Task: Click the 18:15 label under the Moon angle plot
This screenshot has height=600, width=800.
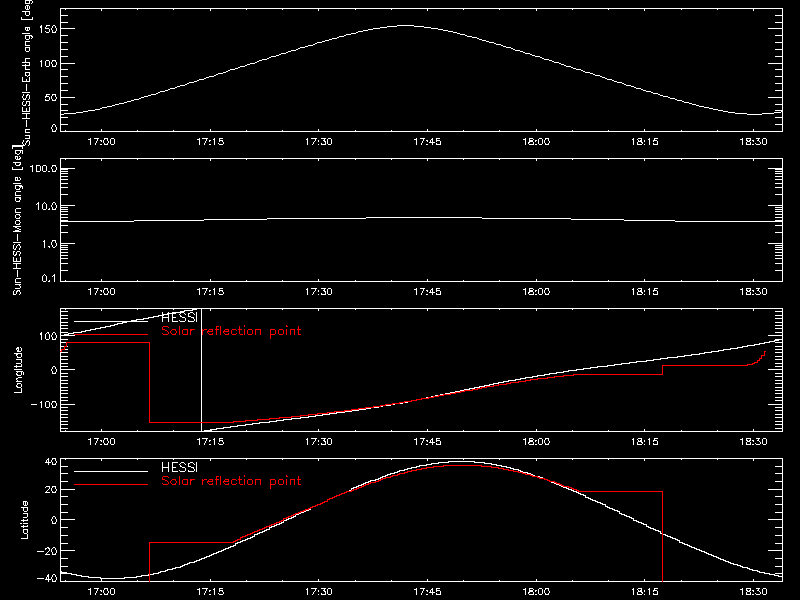Action: point(645,292)
